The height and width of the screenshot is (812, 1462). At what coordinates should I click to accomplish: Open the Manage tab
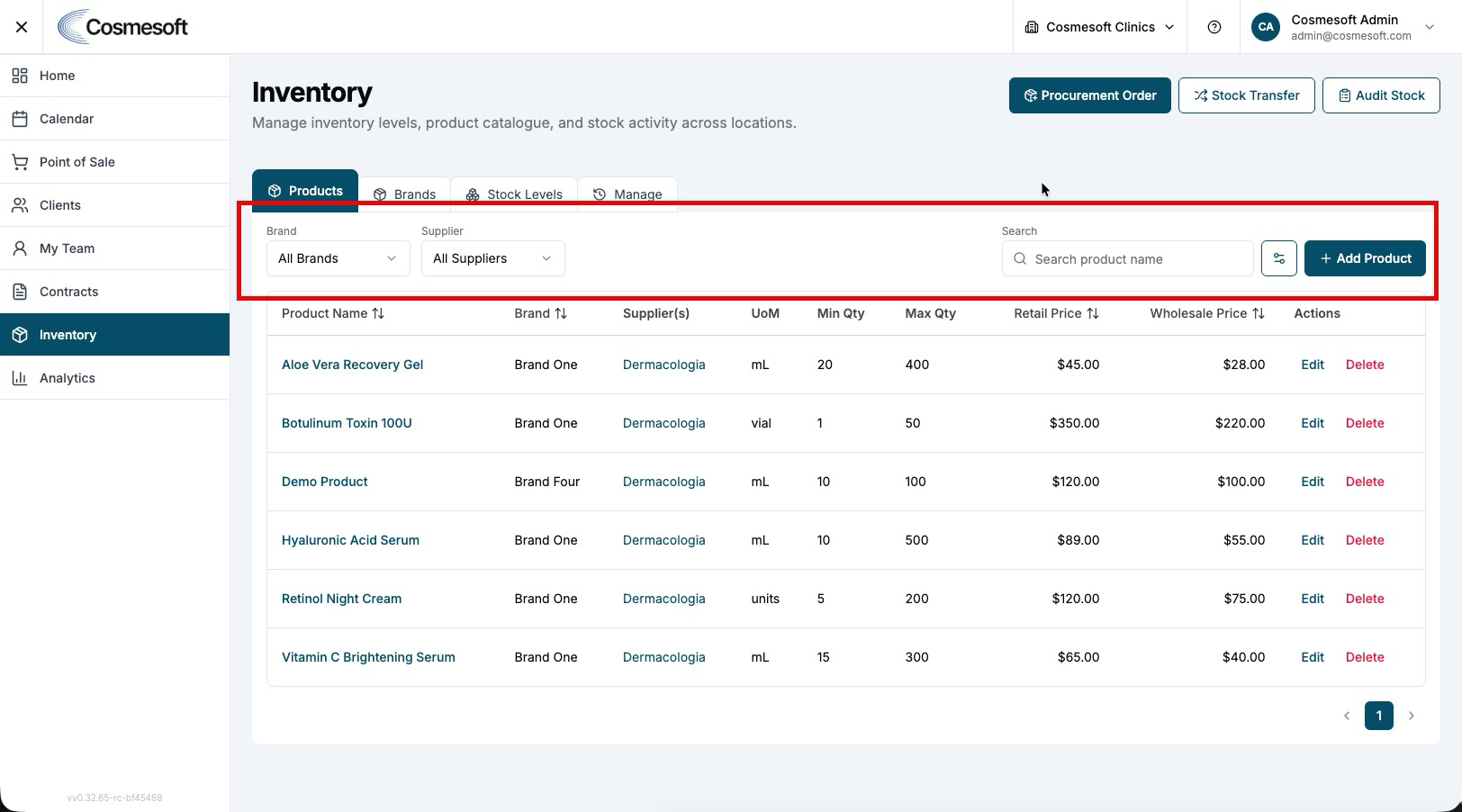click(x=627, y=194)
